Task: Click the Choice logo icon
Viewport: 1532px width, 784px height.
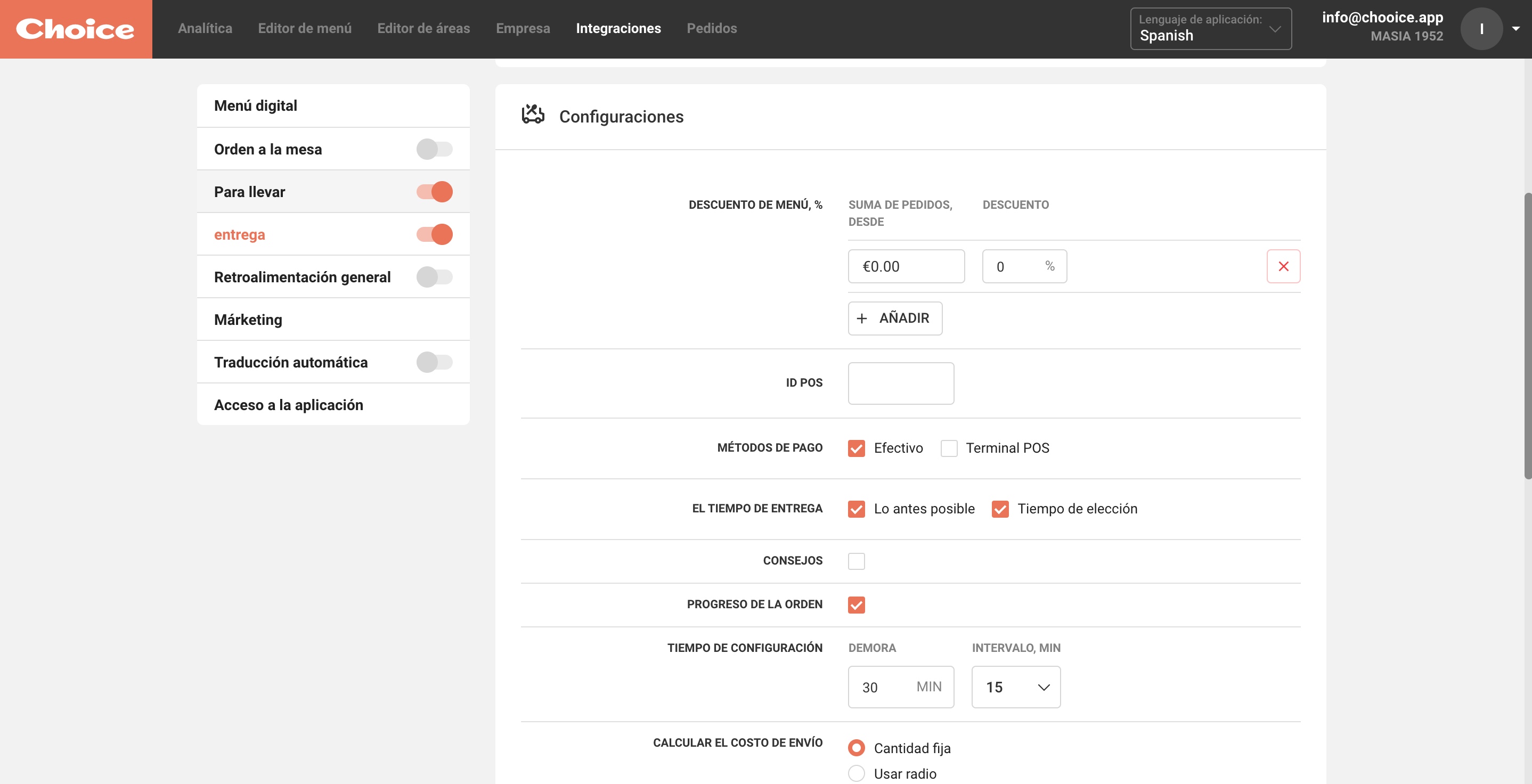Action: 75,29
